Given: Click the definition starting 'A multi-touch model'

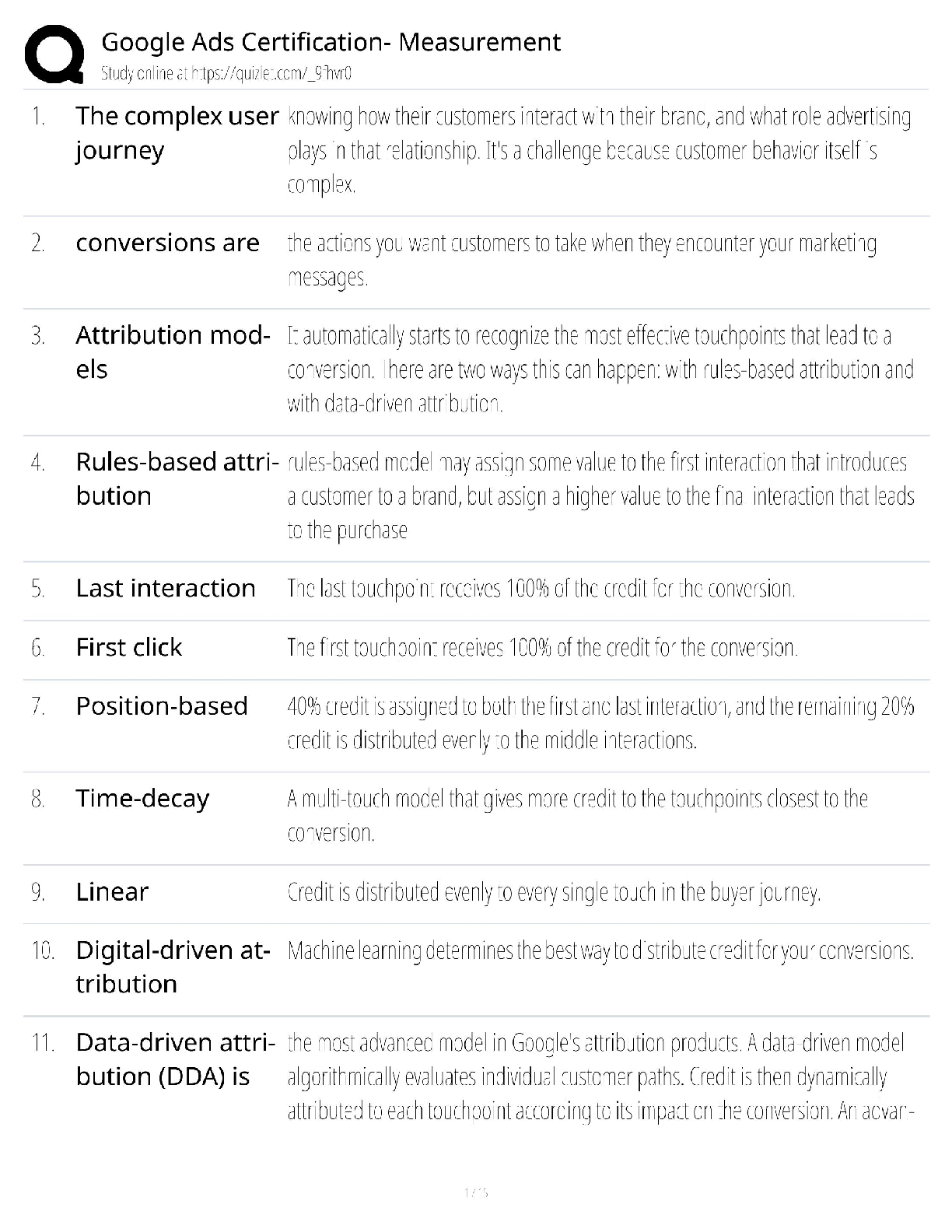Looking at the screenshot, I should pos(576,815).
